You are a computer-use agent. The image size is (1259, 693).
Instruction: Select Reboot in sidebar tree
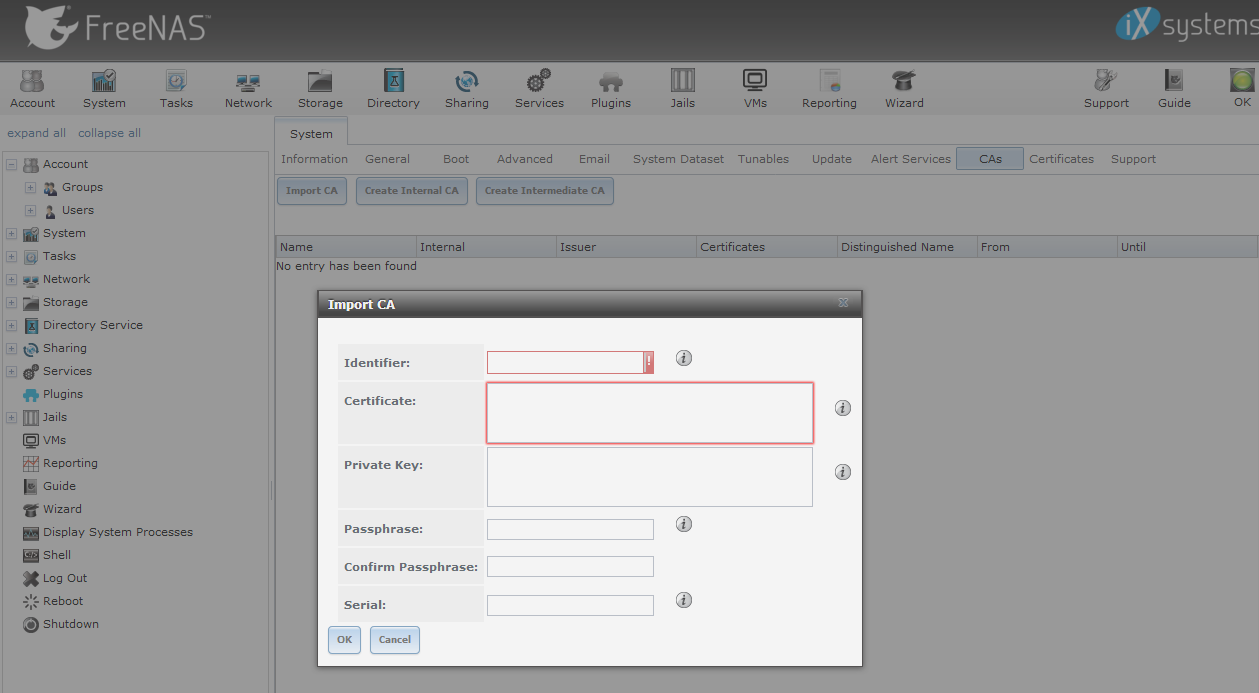63,601
